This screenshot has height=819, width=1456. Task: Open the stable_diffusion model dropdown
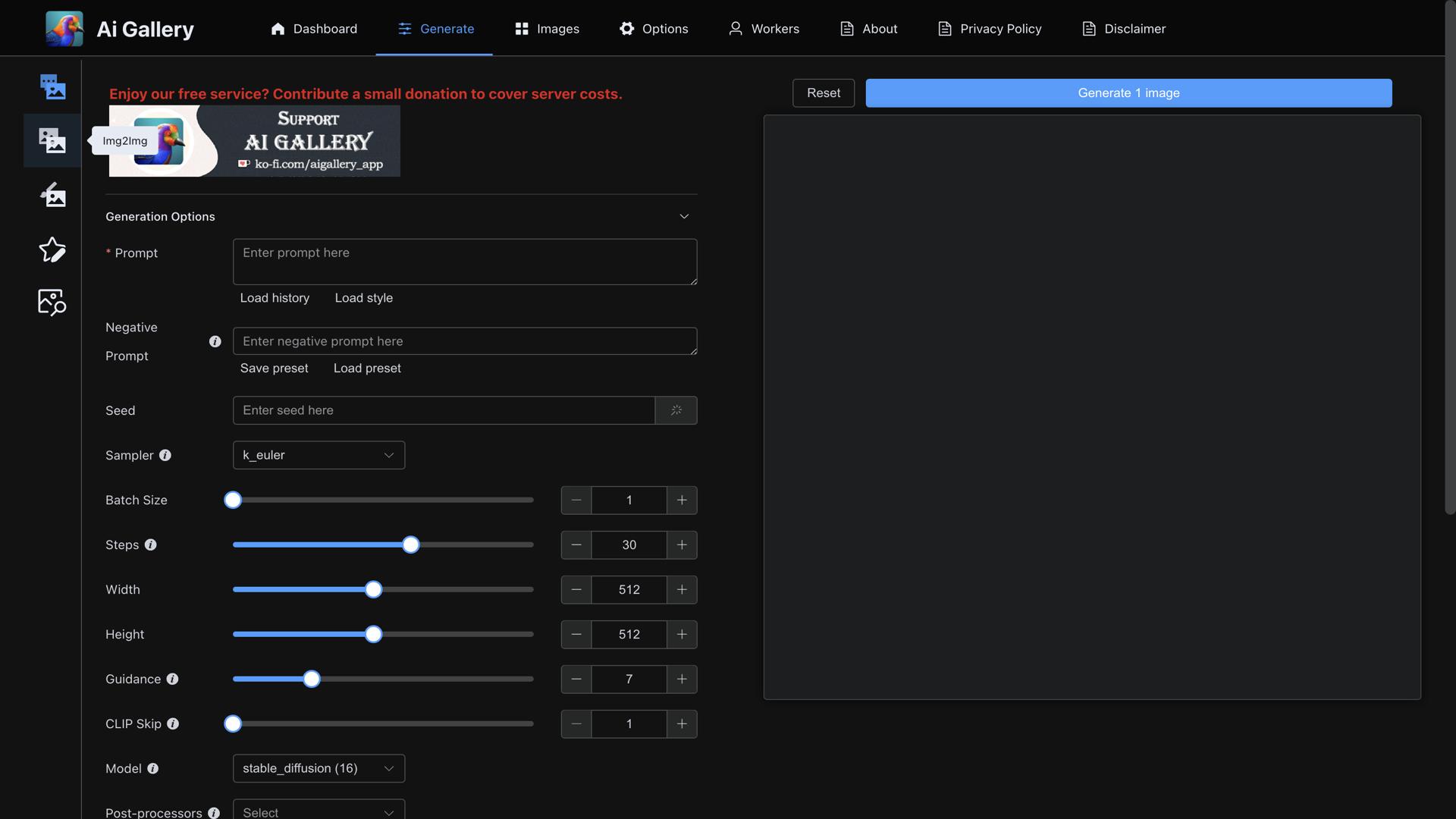318,768
